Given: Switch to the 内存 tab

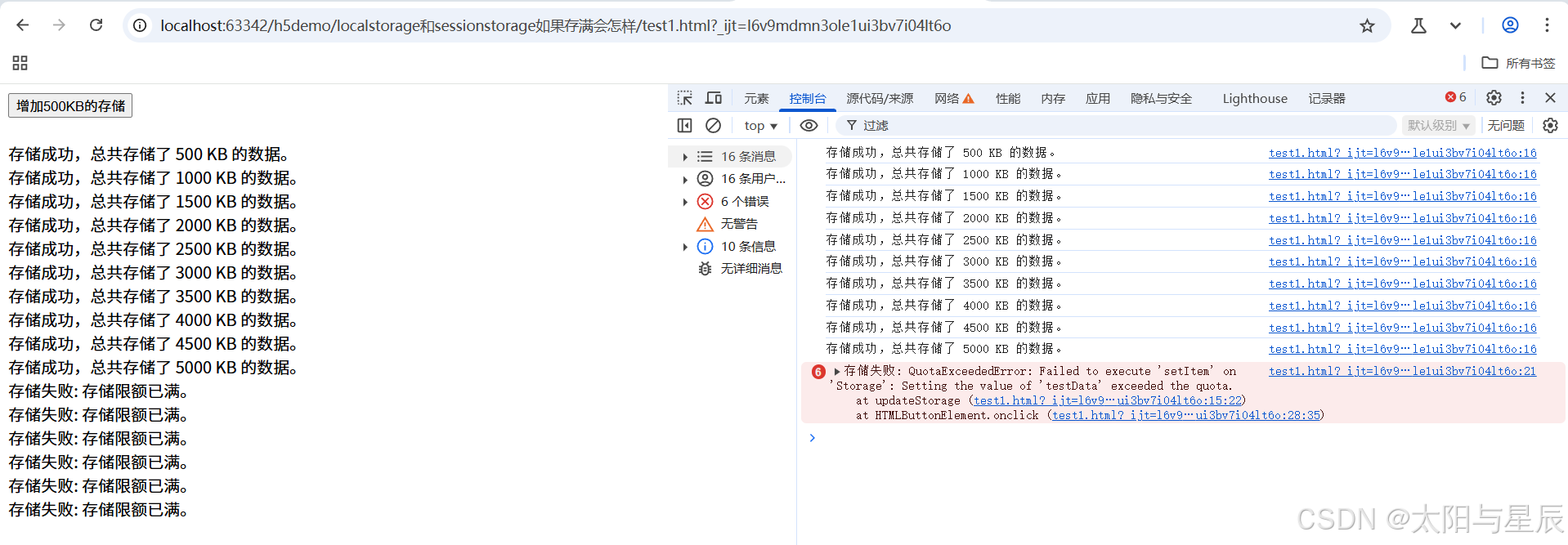Looking at the screenshot, I should click(x=1053, y=99).
